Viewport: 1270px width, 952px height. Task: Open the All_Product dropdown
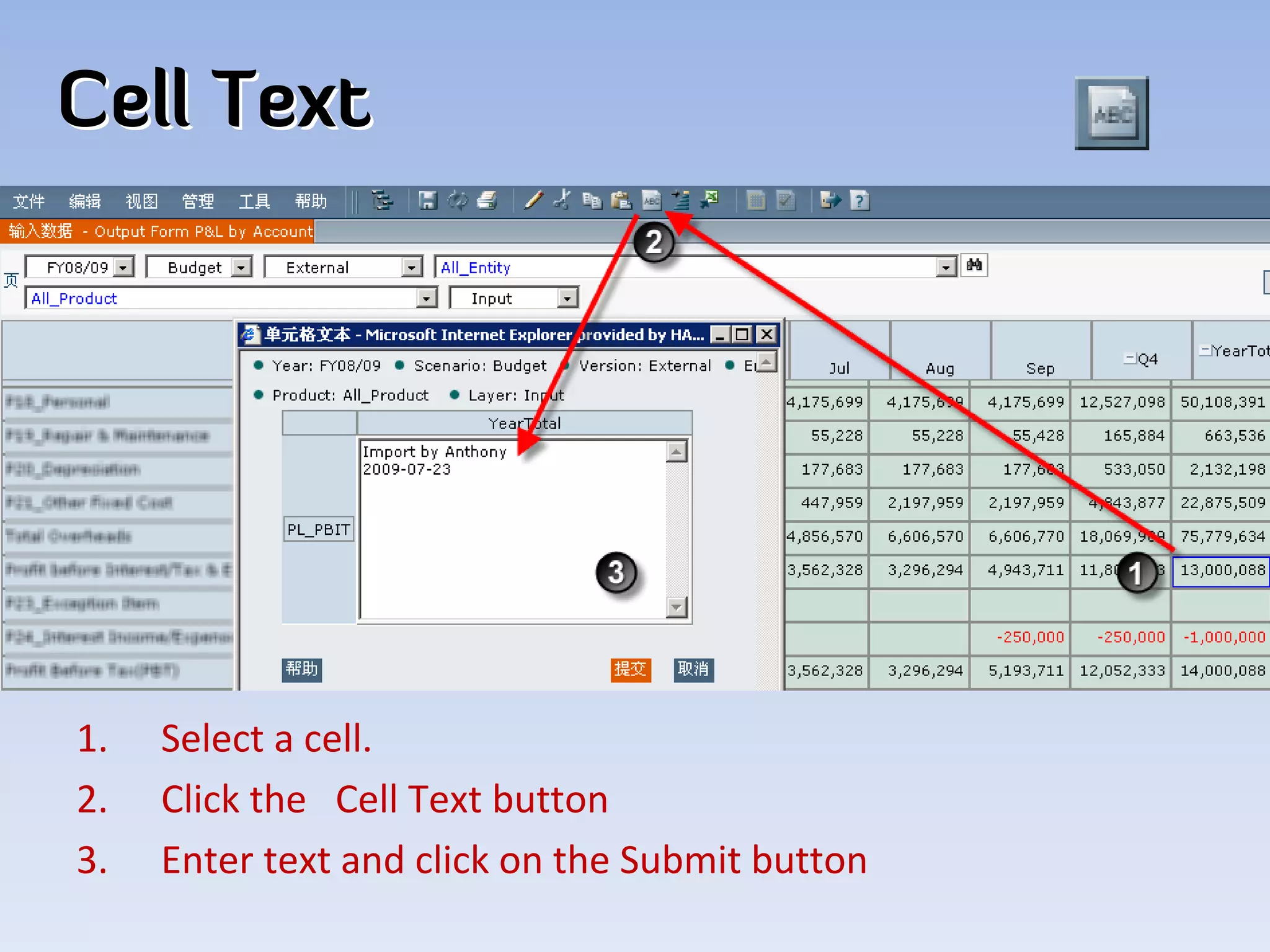[x=426, y=298]
